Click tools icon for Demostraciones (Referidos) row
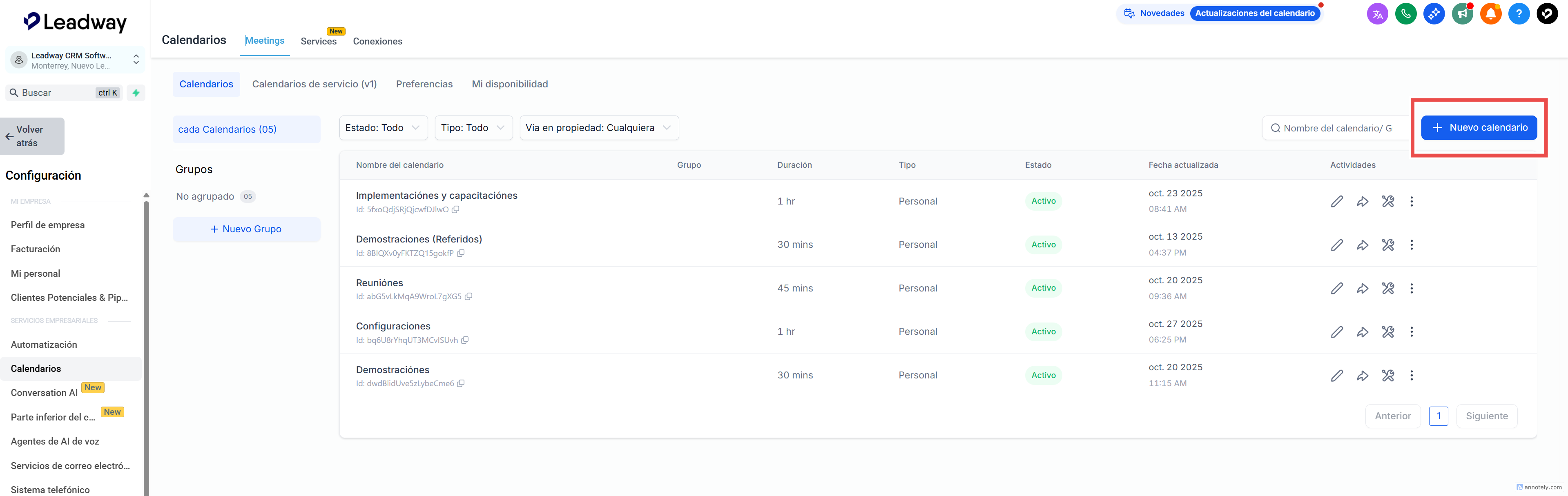The width and height of the screenshot is (1568, 496). click(x=1387, y=245)
